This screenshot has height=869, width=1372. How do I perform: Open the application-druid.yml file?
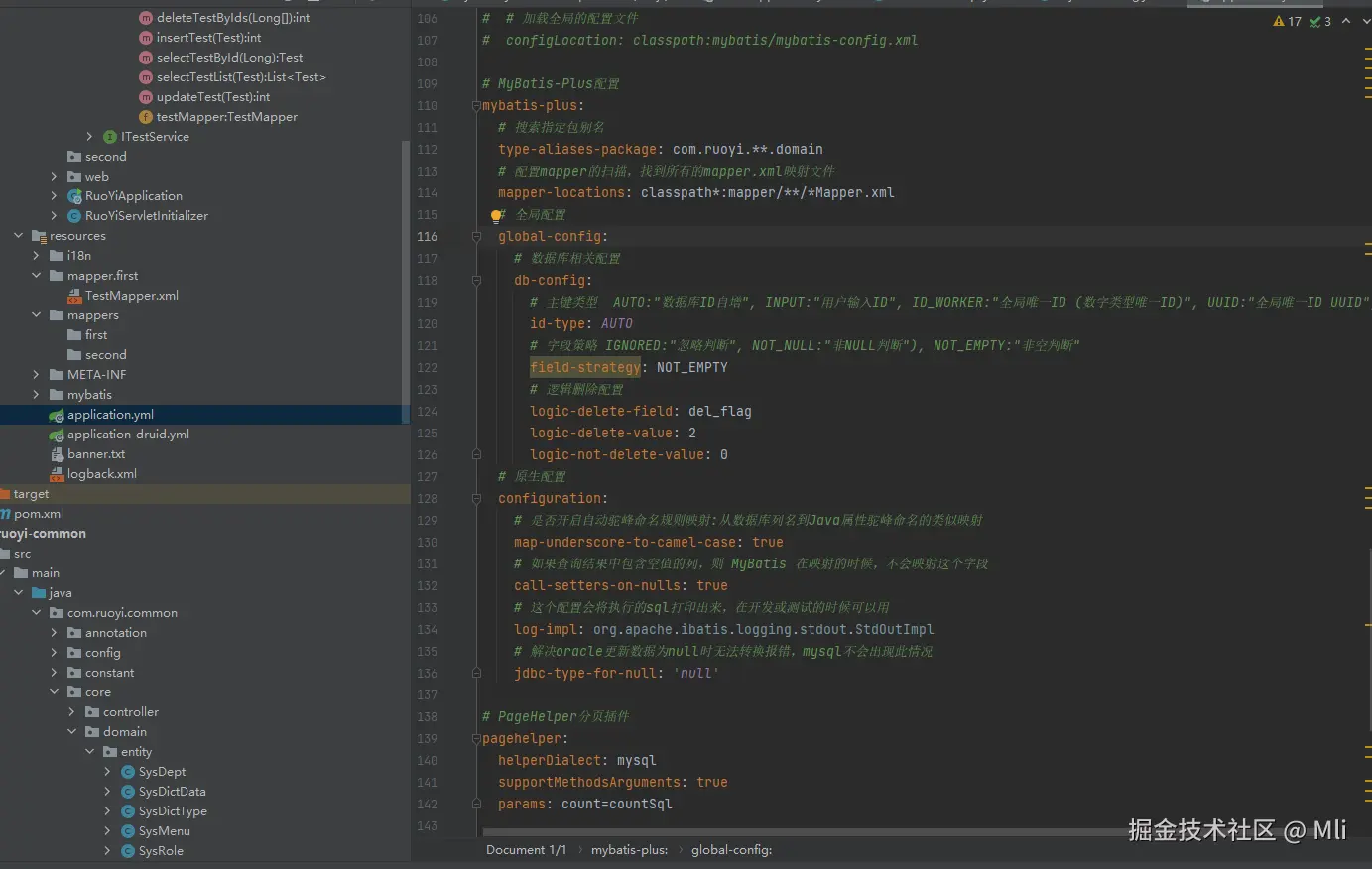point(128,434)
